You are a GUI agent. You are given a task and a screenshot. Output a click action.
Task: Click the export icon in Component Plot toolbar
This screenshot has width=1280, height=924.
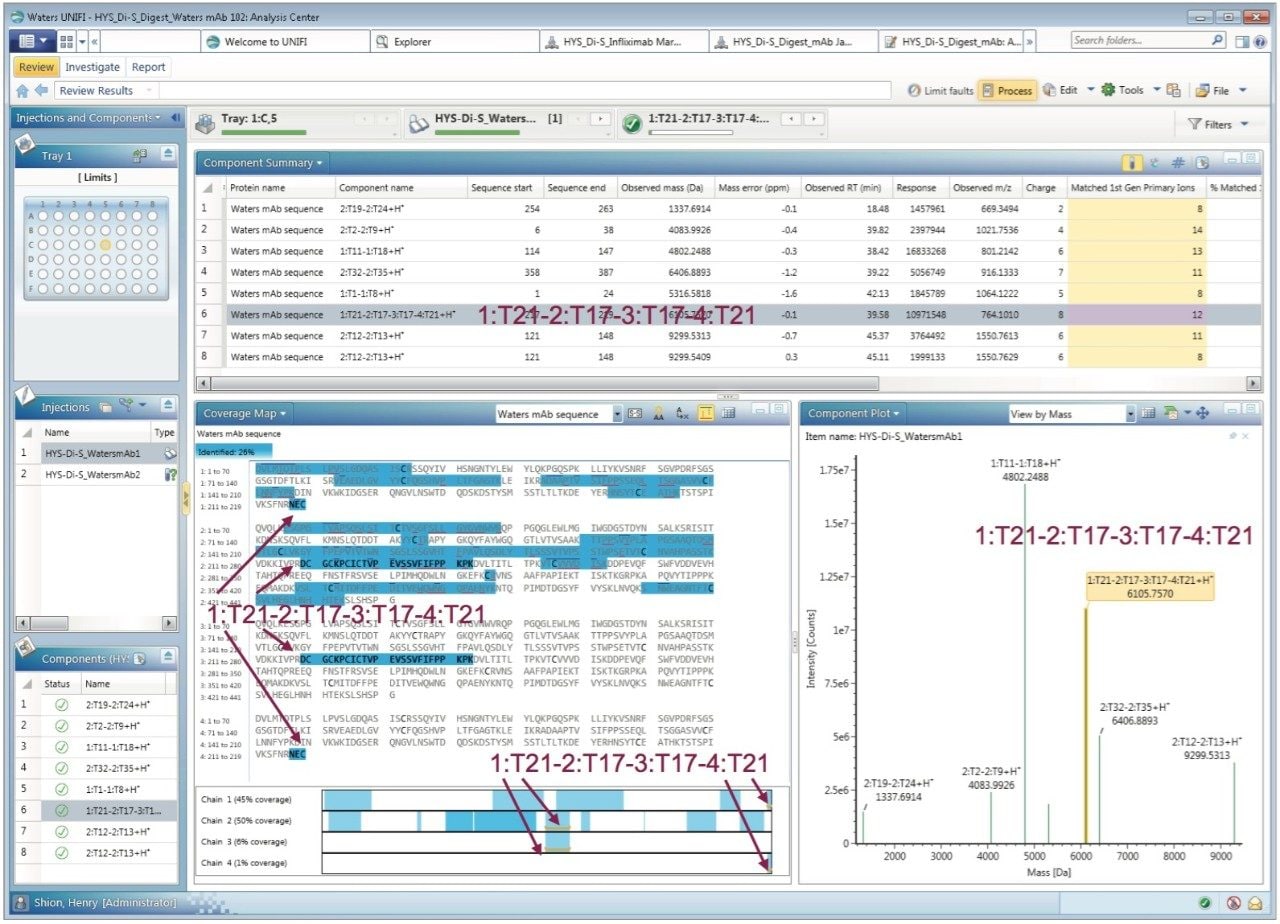(1172, 413)
